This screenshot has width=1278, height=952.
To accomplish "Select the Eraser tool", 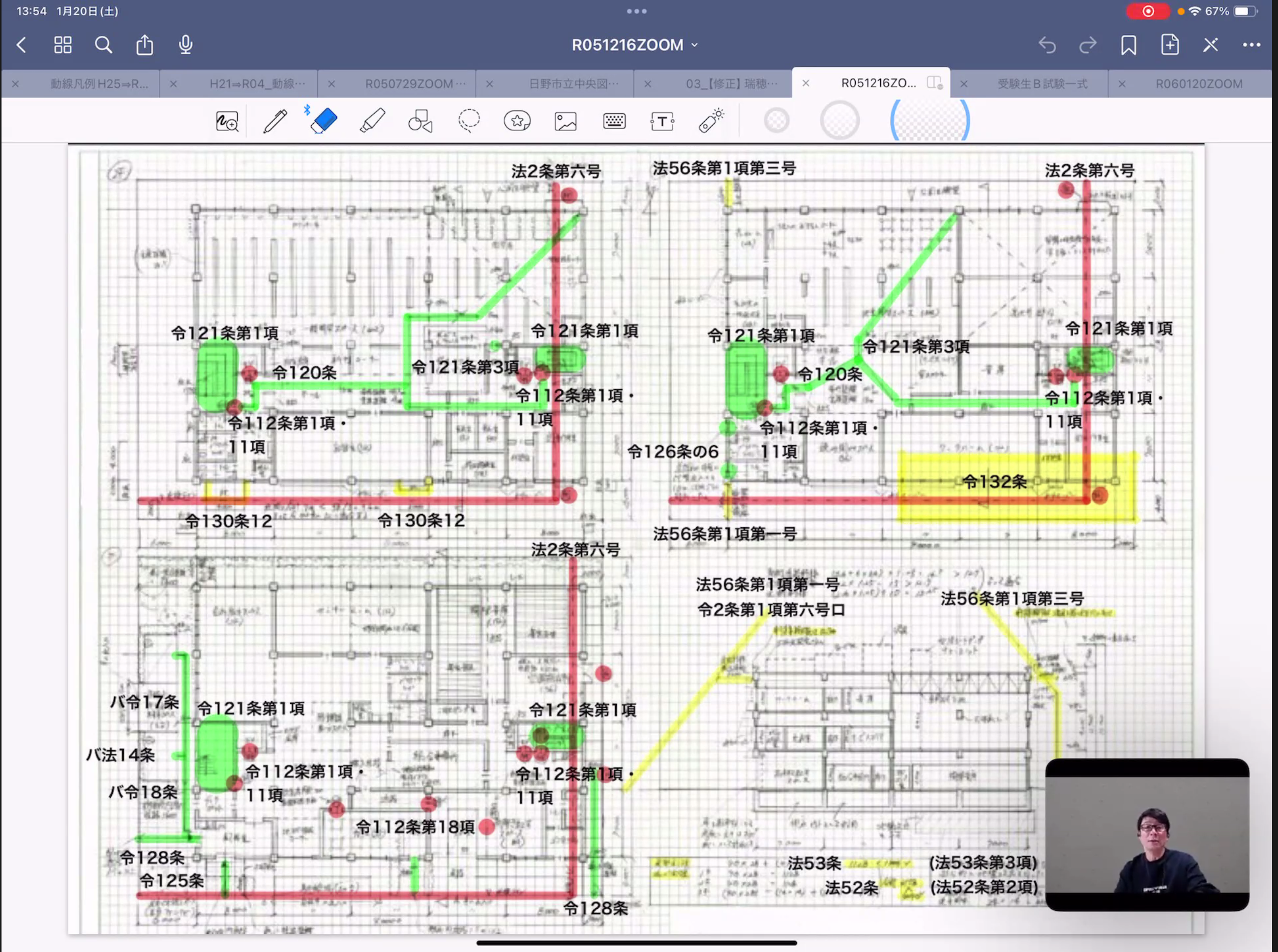I will pyautogui.click(x=323, y=121).
